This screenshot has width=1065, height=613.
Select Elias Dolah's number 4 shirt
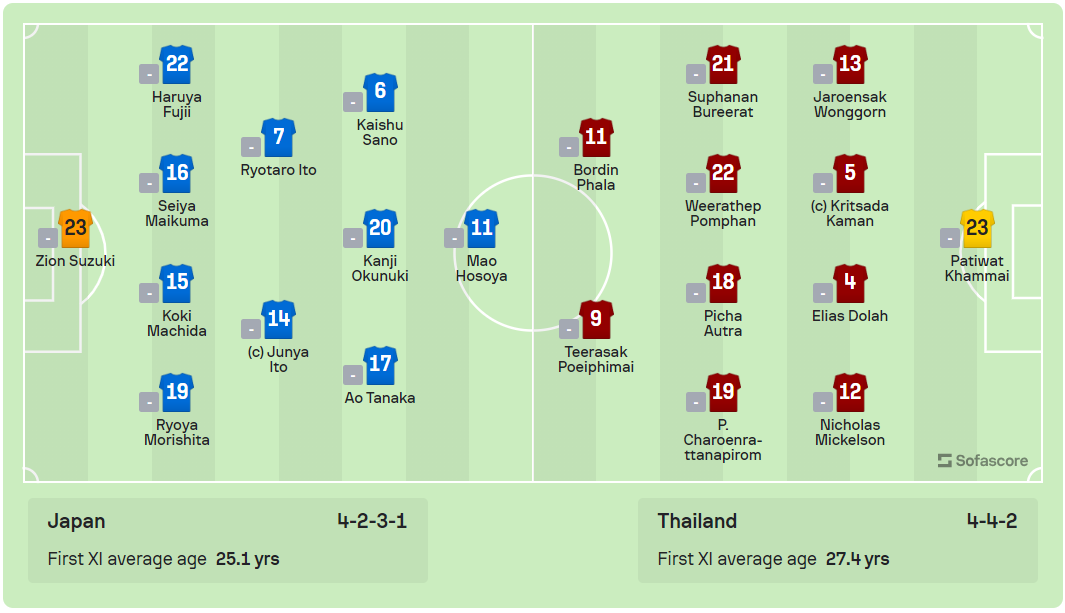849,283
